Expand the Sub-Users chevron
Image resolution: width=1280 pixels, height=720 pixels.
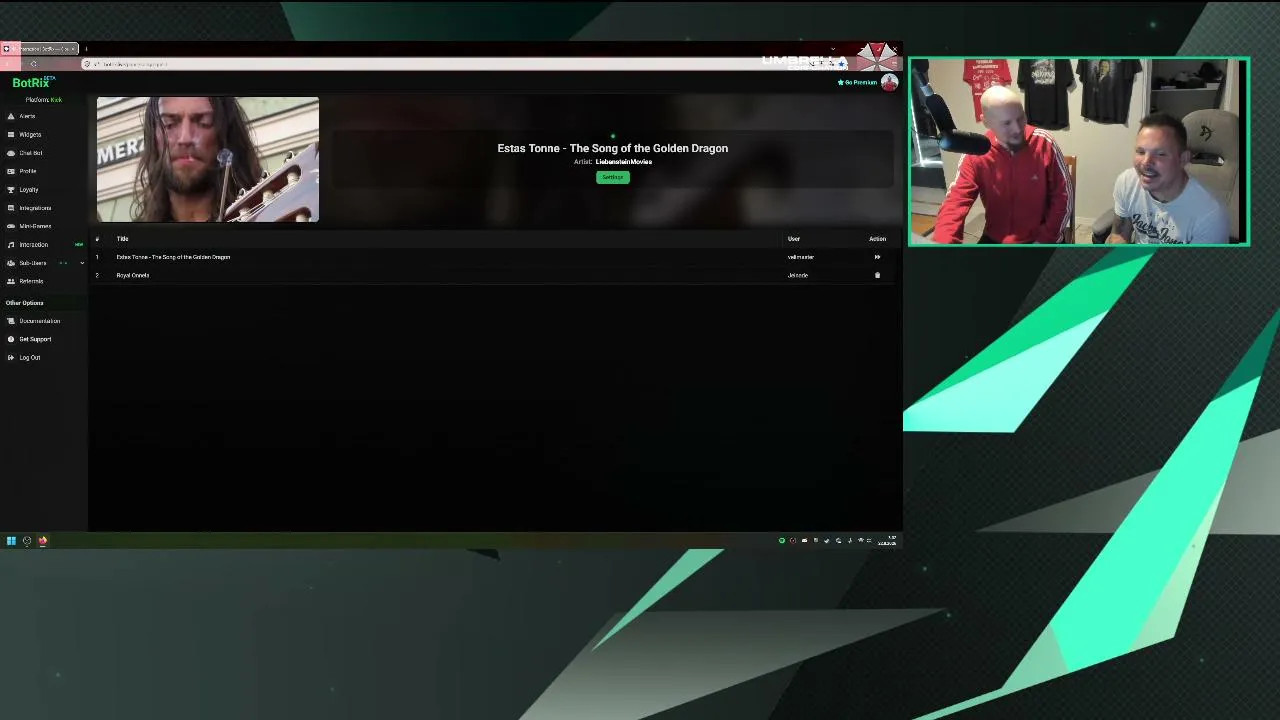point(82,263)
